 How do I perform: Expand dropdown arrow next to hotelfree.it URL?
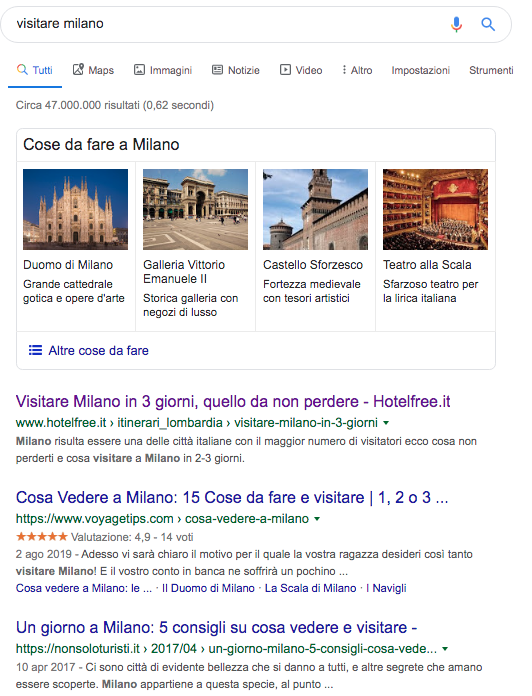pos(386,423)
